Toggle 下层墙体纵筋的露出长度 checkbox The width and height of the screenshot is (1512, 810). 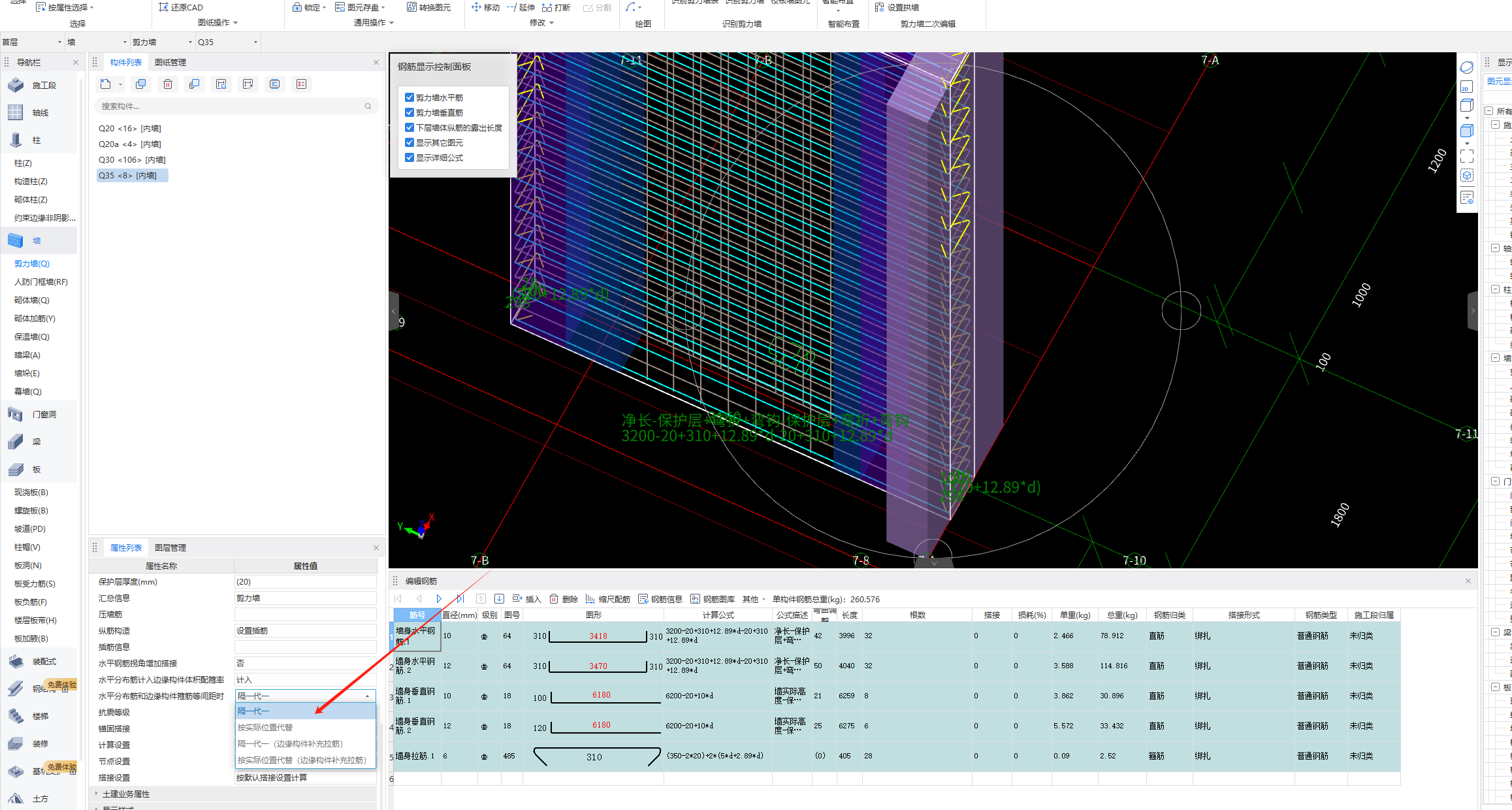coord(410,127)
